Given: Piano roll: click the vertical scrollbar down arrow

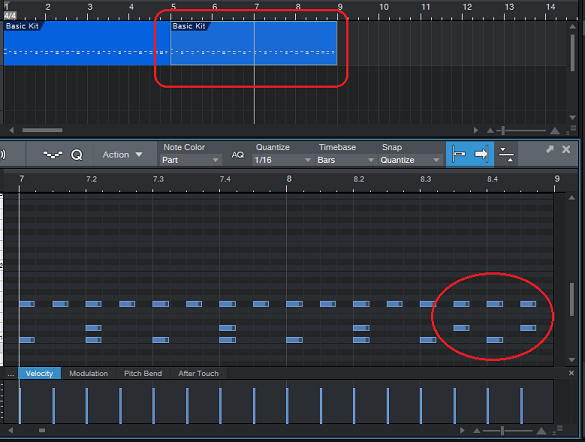Looking at the screenshot, I should (572, 360).
